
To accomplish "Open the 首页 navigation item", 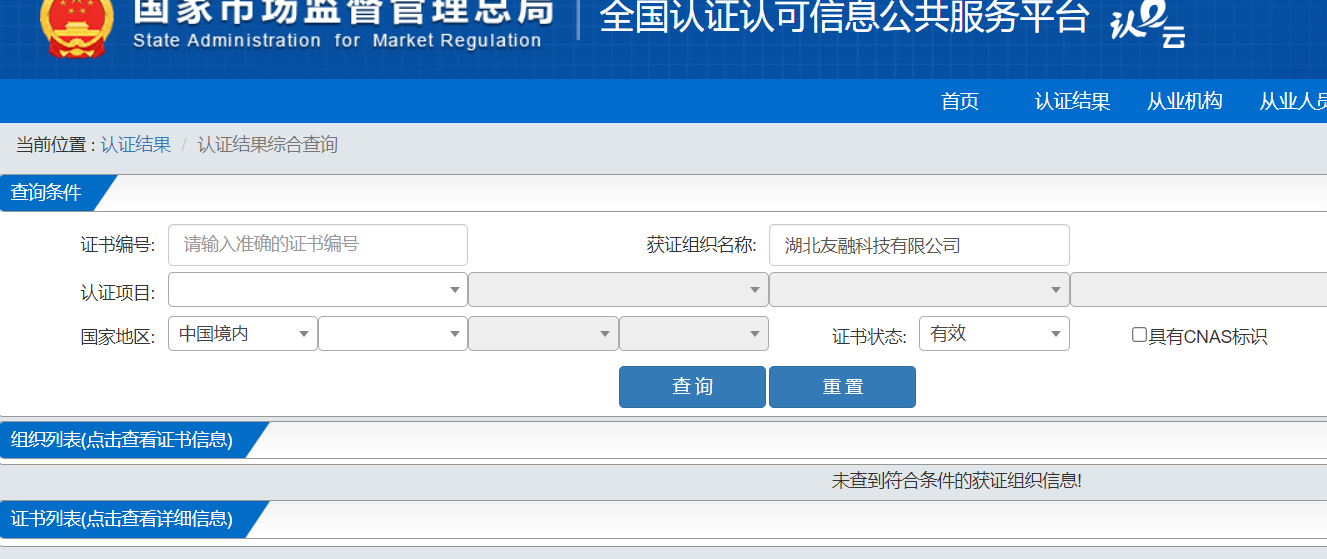I will pyautogui.click(x=960, y=101).
